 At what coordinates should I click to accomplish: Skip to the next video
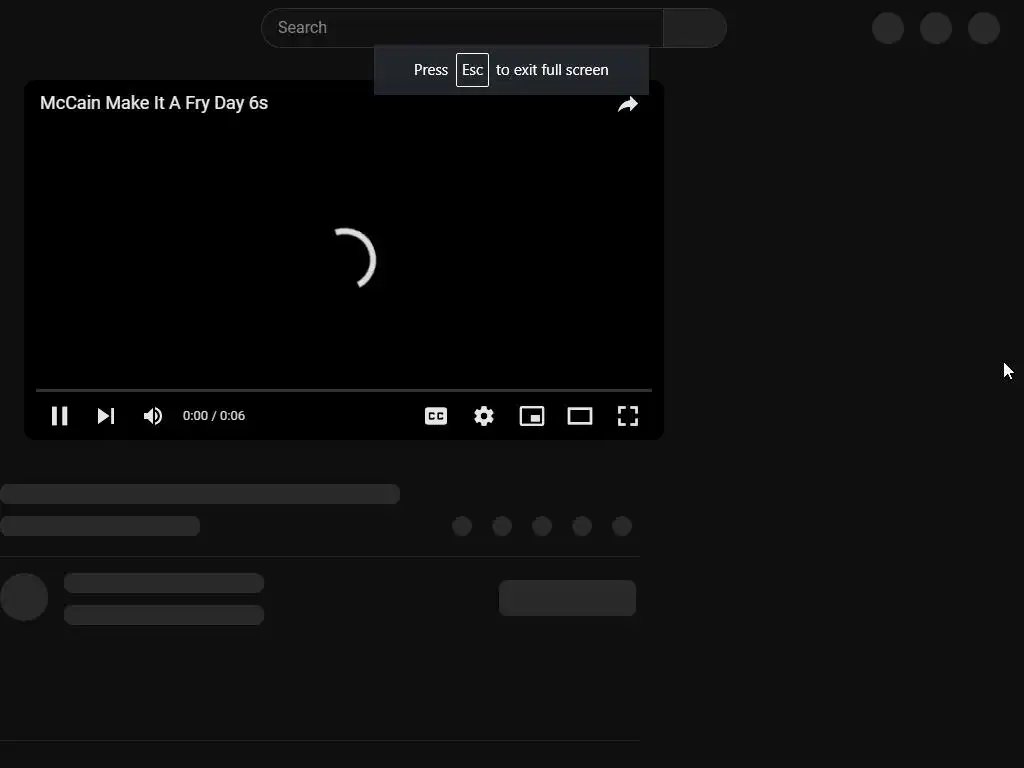pyautogui.click(x=106, y=416)
